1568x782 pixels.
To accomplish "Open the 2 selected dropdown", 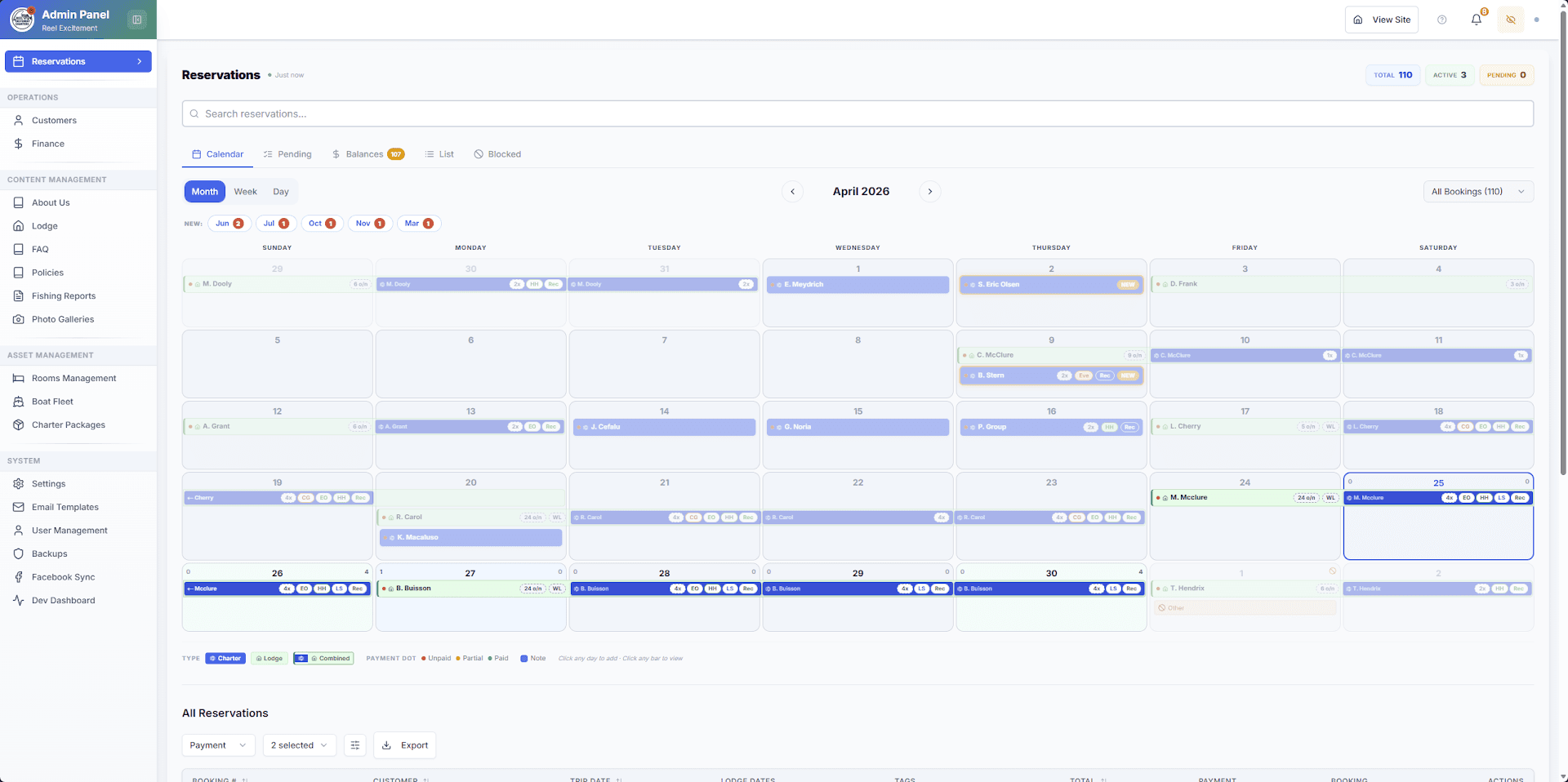I will (x=300, y=745).
